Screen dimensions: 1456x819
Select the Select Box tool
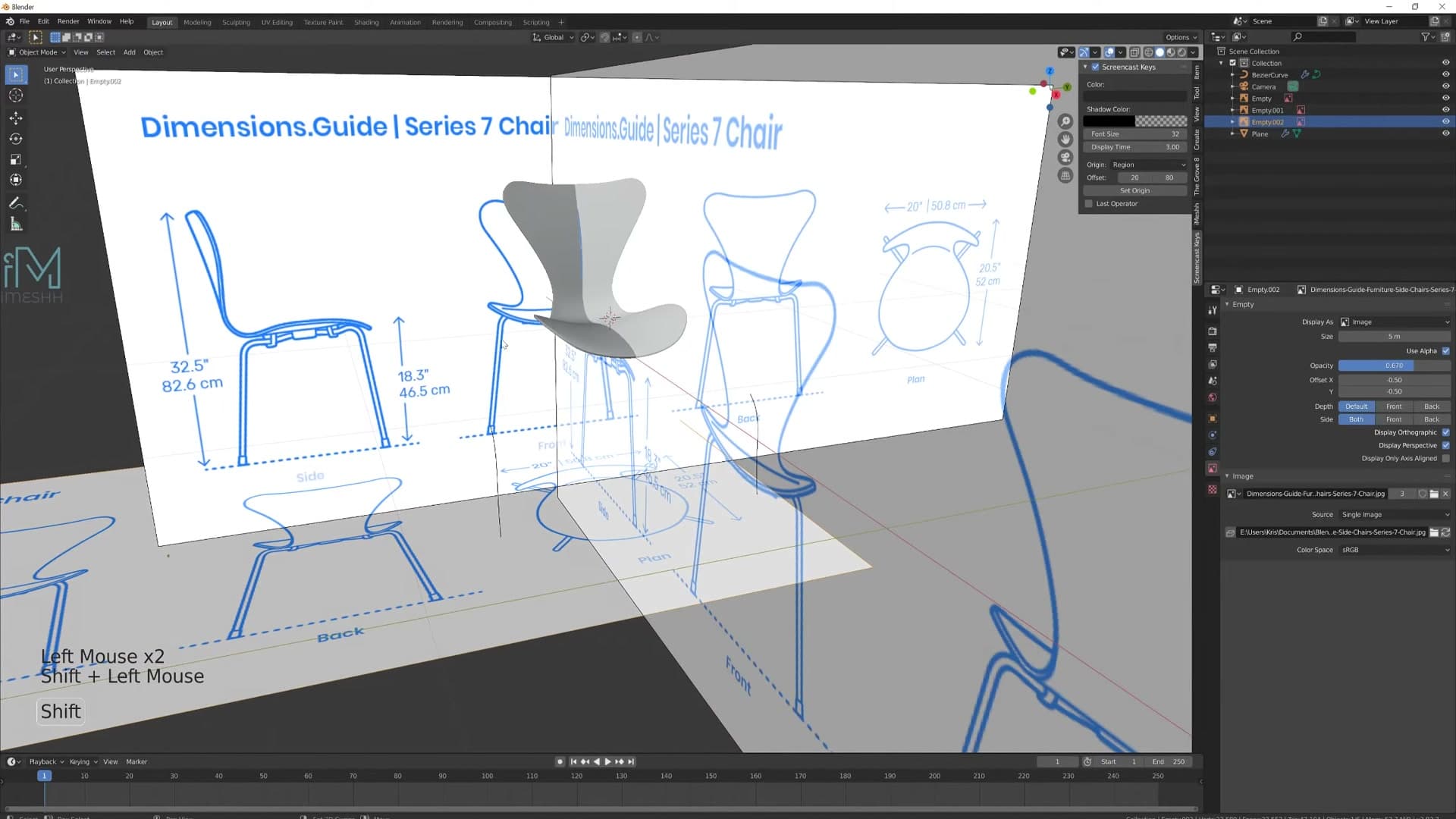[x=16, y=74]
